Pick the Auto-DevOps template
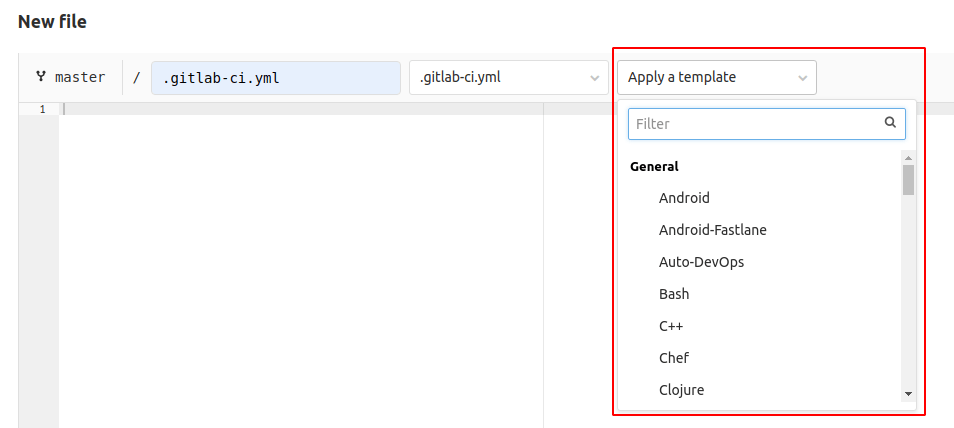 click(x=701, y=262)
